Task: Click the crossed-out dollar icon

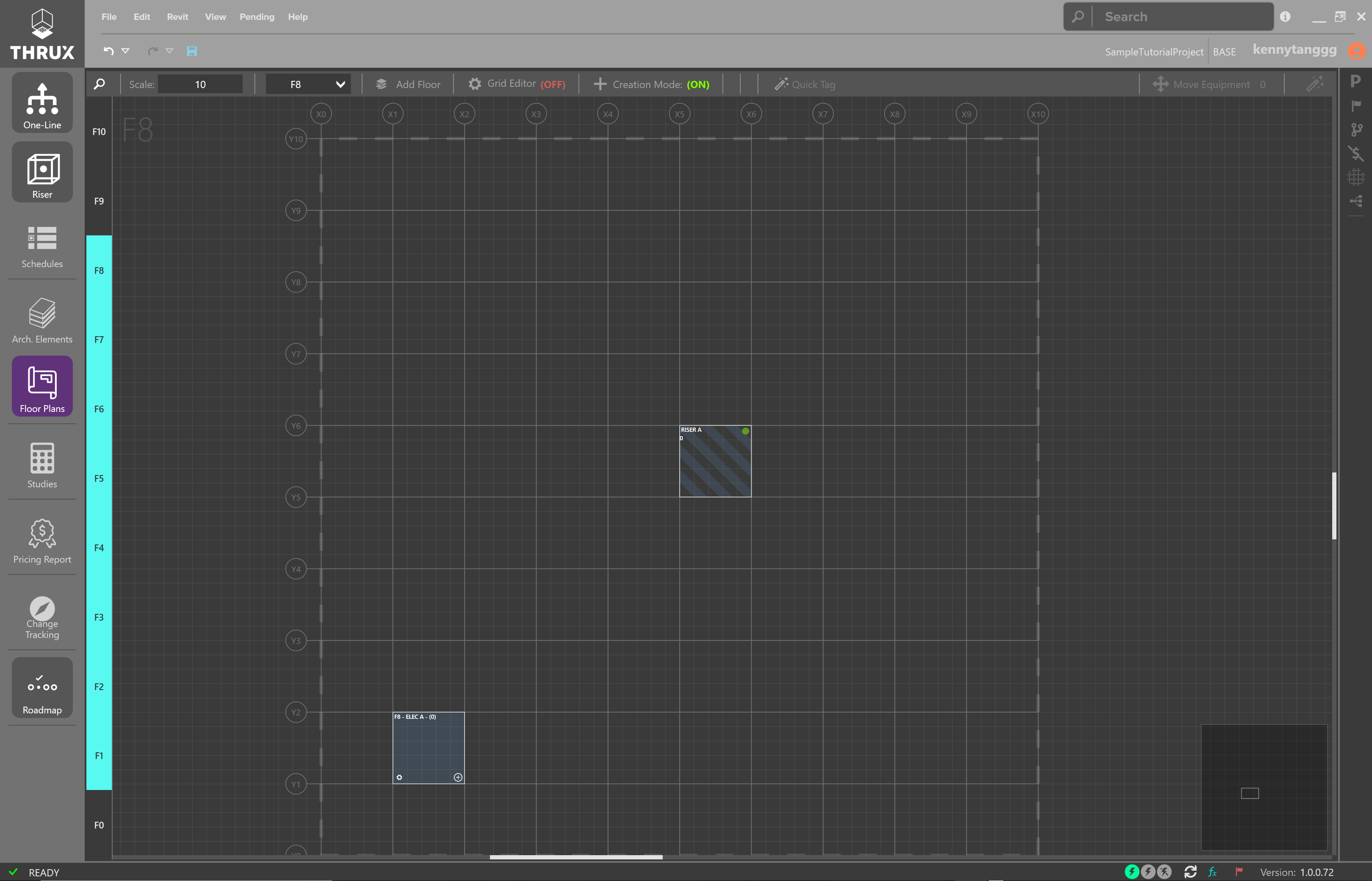Action: click(1355, 153)
